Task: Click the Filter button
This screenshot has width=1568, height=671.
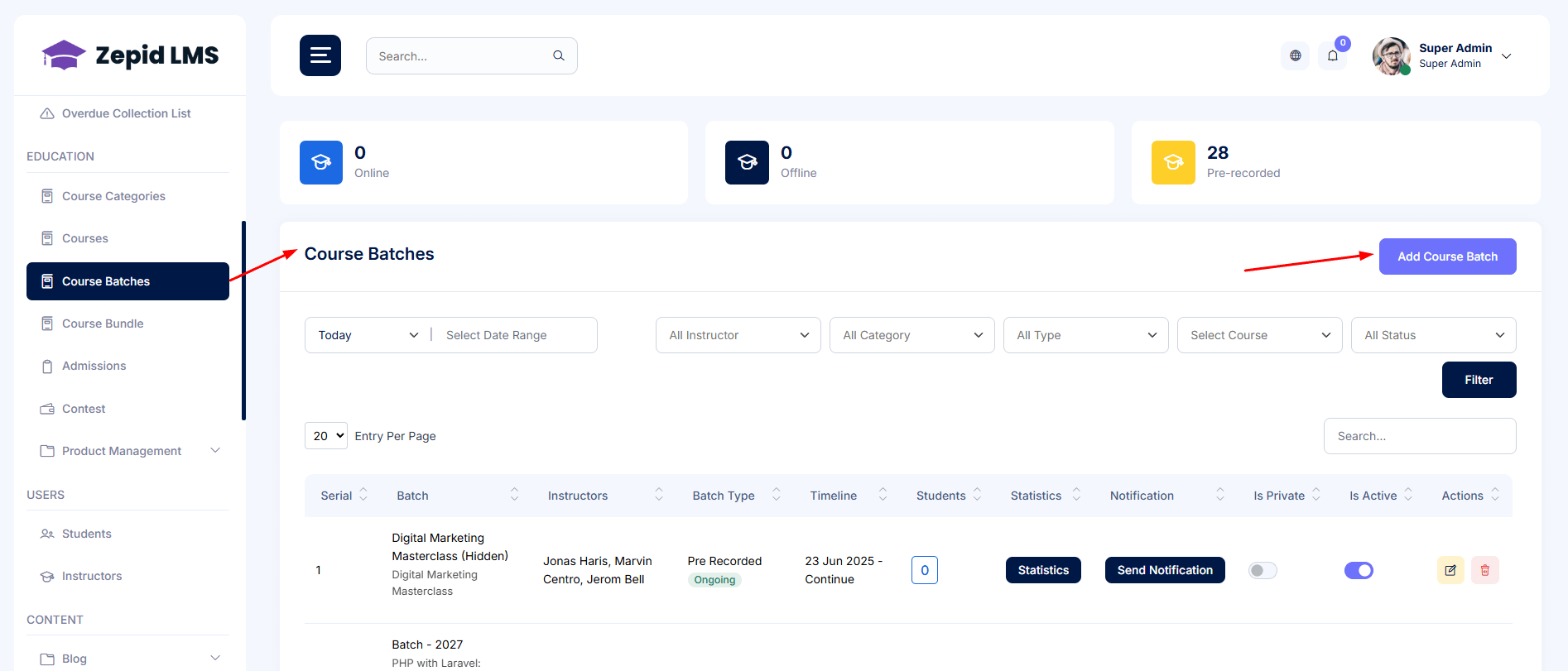Action: [x=1479, y=380]
